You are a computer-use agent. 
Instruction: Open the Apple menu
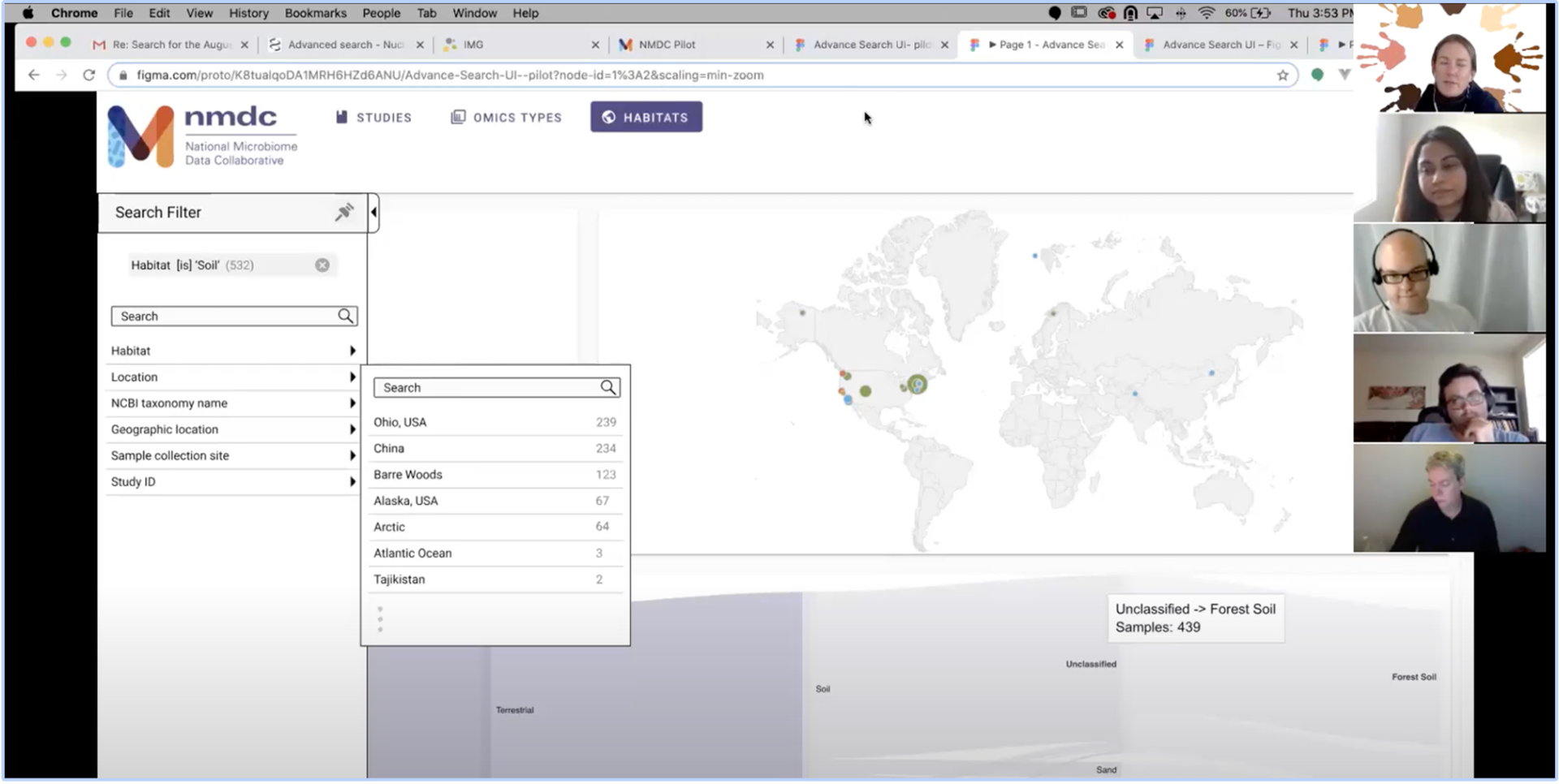(x=28, y=13)
